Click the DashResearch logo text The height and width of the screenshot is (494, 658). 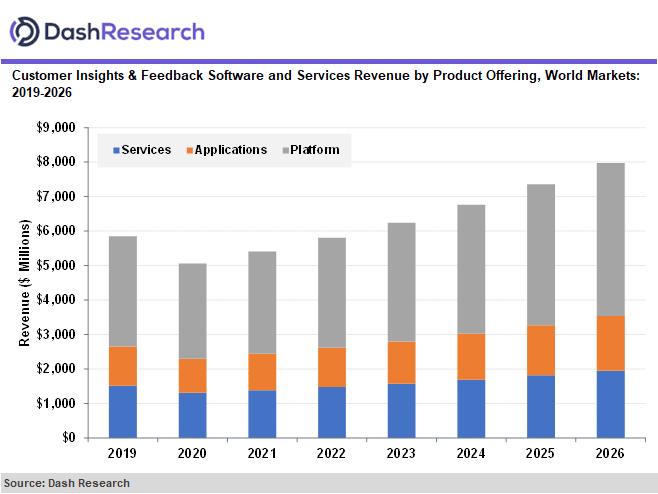pos(124,32)
